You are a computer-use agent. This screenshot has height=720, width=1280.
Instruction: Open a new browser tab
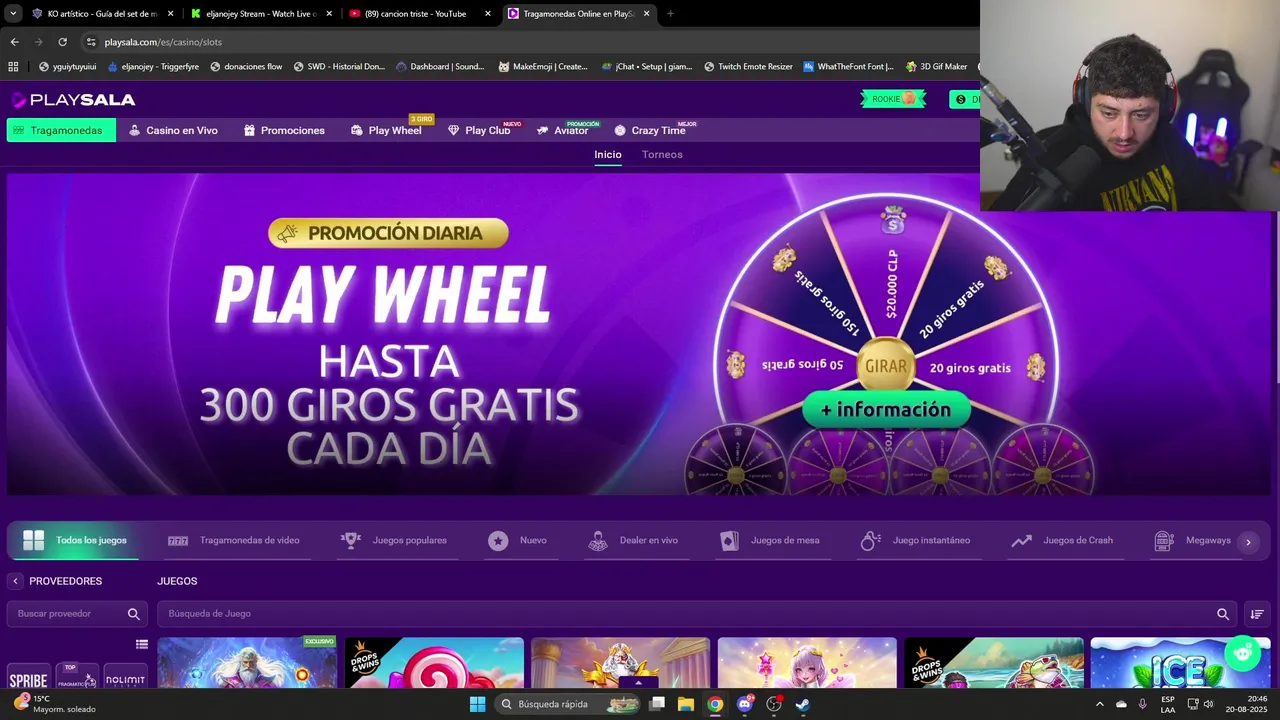click(x=670, y=14)
